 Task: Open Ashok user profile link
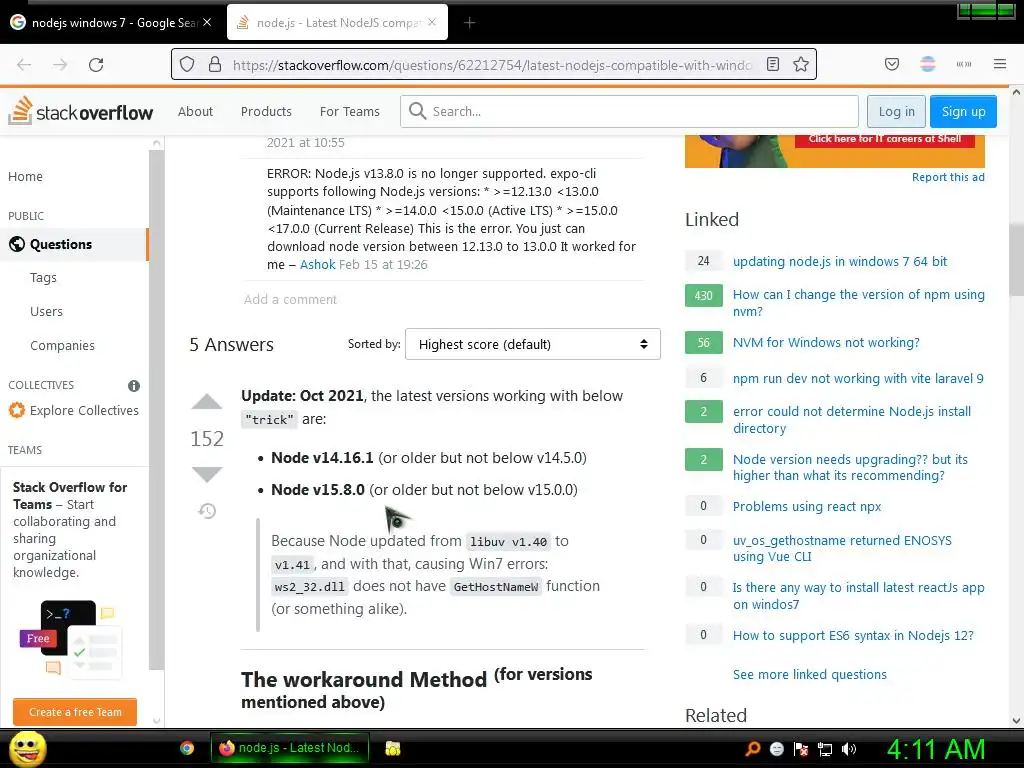pos(317,264)
